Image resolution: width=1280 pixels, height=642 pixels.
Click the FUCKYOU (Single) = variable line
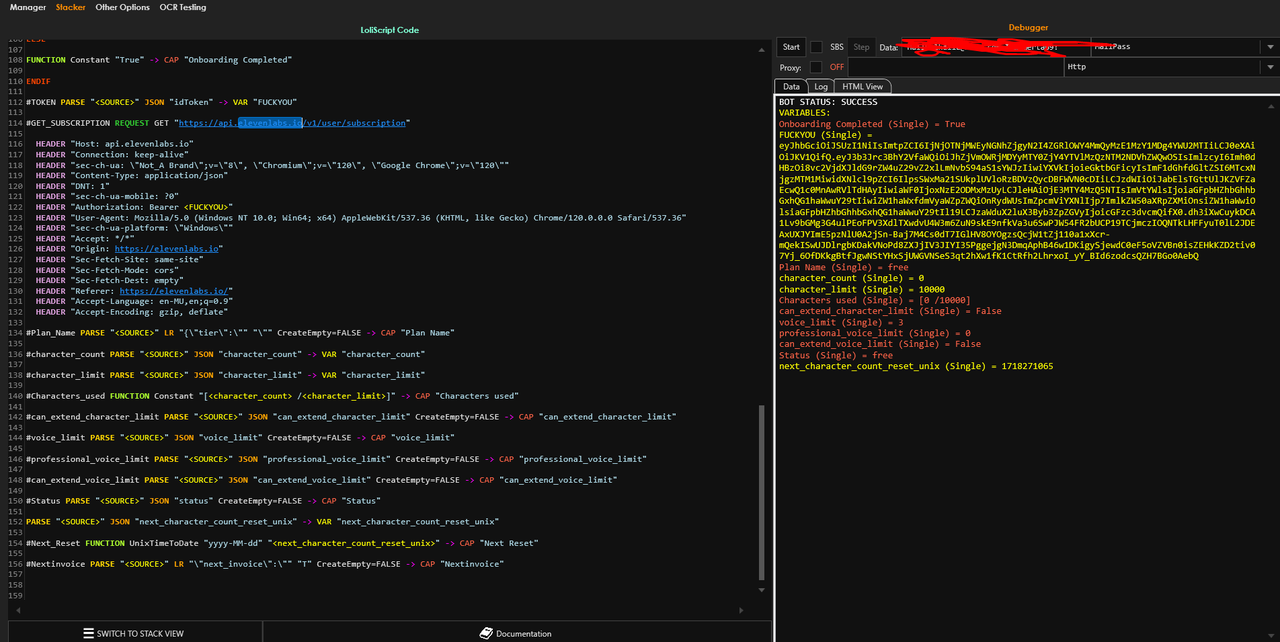(826, 135)
